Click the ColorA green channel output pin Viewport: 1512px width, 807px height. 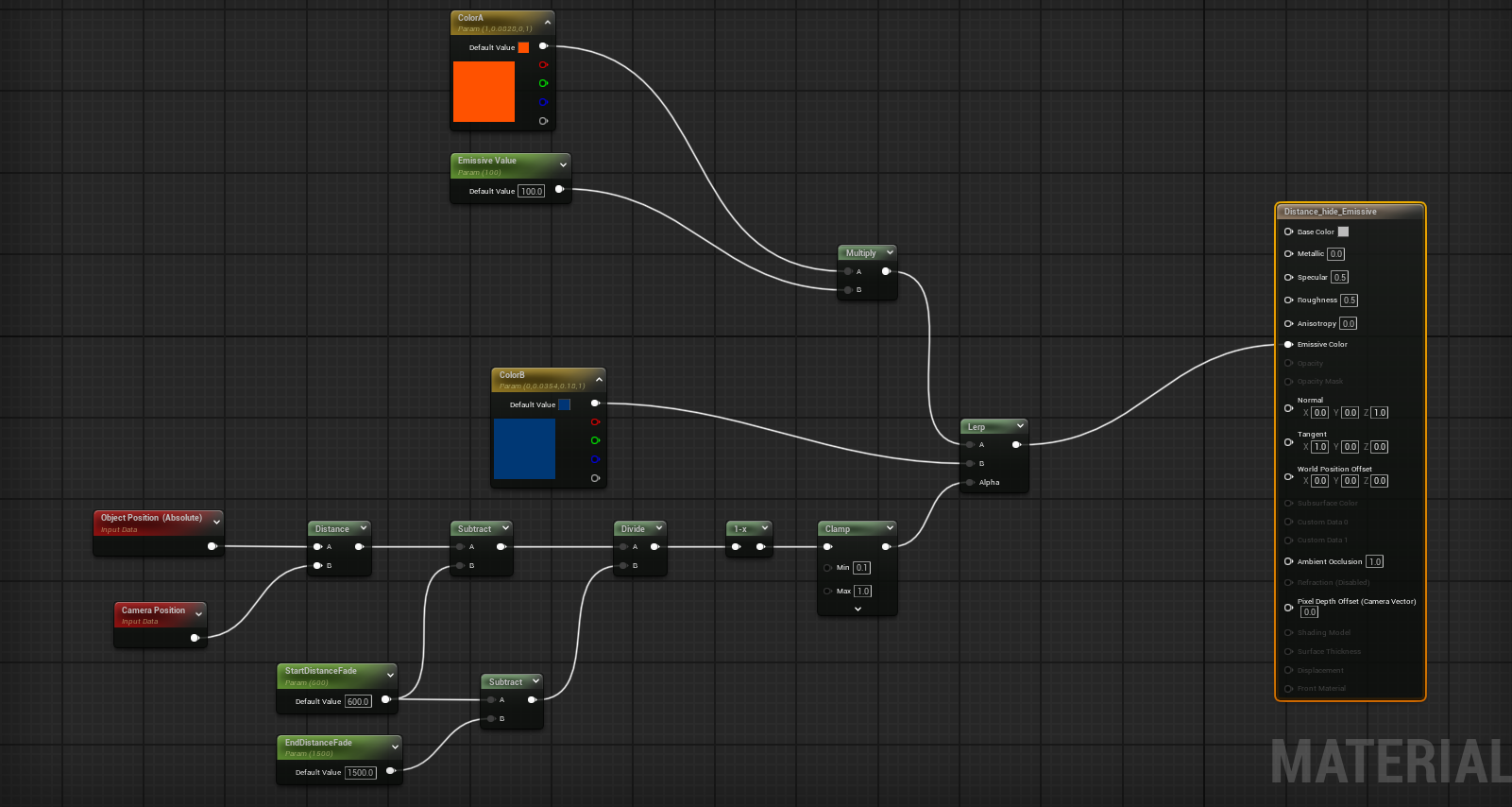[x=543, y=83]
